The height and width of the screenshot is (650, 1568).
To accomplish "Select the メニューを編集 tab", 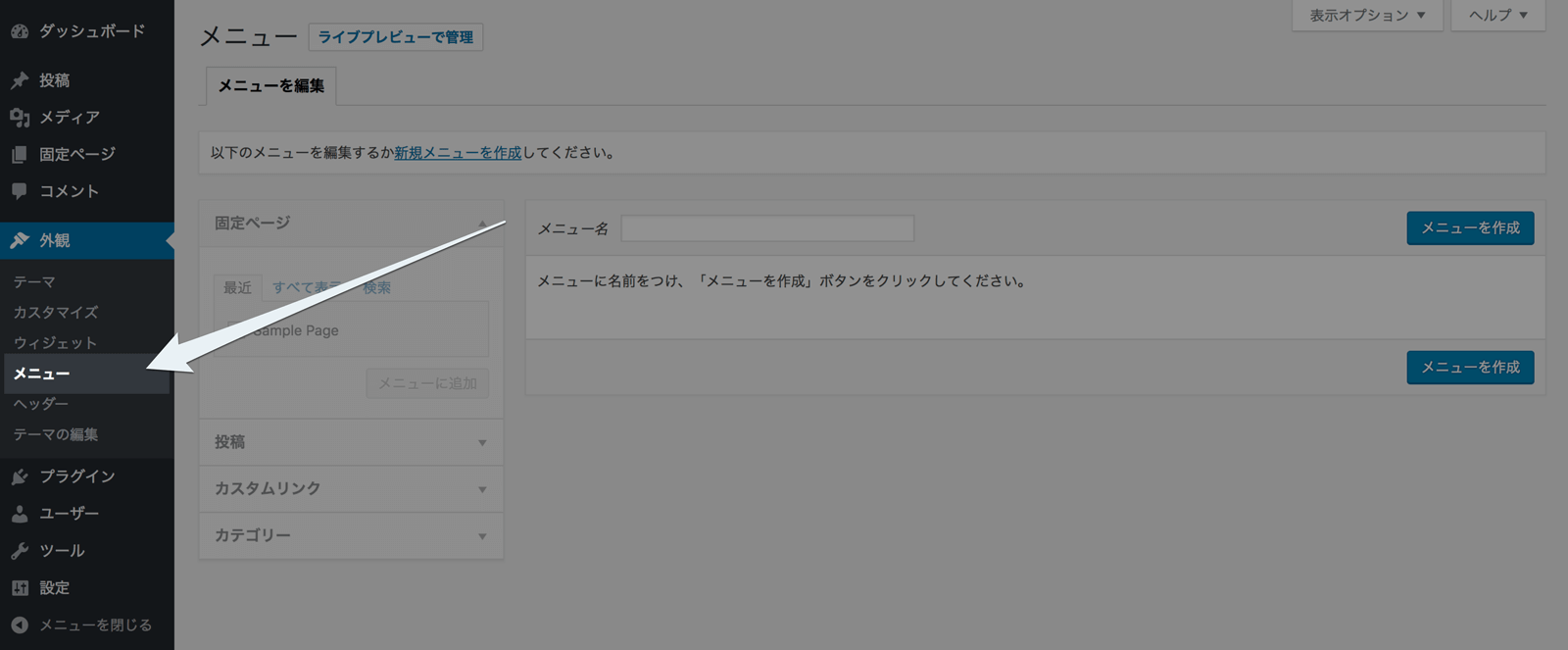I will coord(271,86).
